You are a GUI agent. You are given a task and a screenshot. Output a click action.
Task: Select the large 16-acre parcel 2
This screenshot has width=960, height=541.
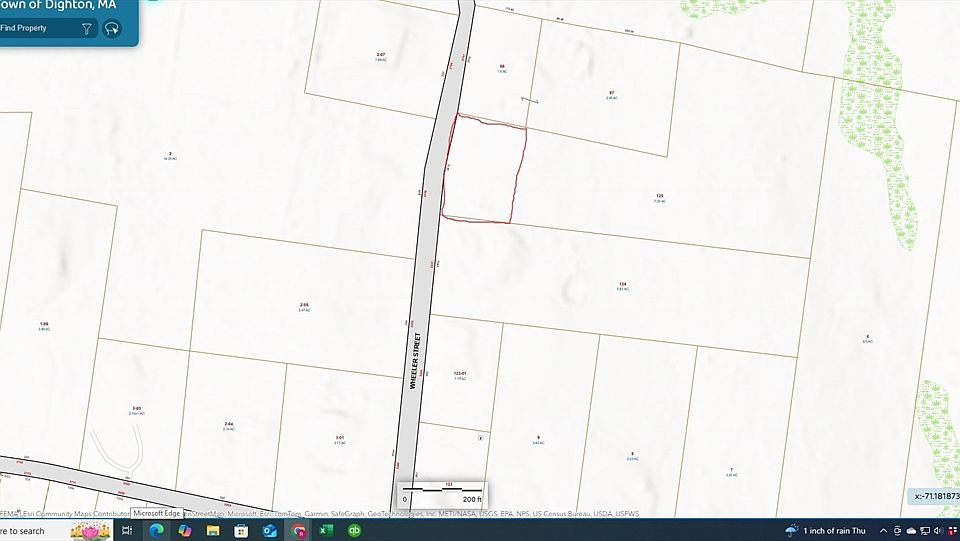pyautogui.click(x=170, y=154)
